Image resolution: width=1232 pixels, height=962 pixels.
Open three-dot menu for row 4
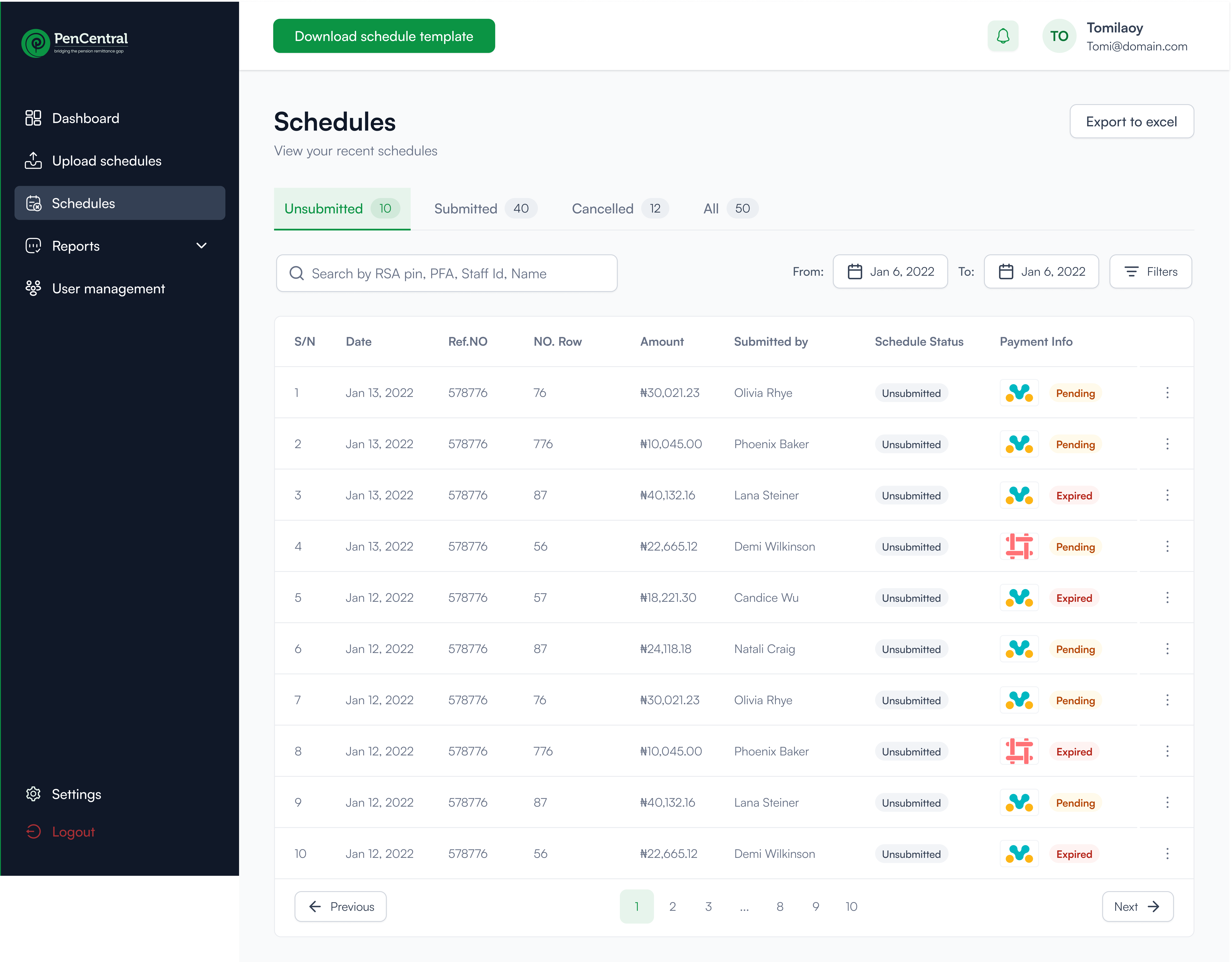click(x=1167, y=547)
